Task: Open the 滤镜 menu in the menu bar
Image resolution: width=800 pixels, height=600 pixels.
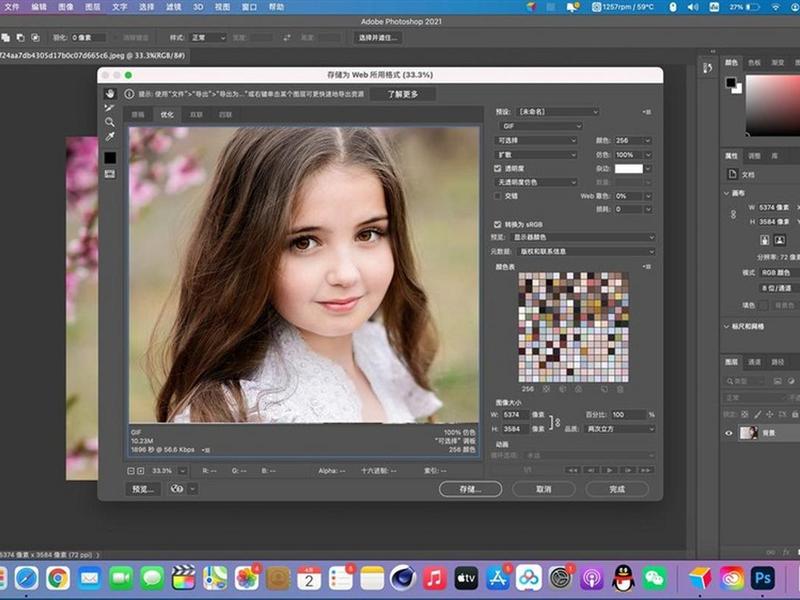Action: pyautogui.click(x=174, y=7)
